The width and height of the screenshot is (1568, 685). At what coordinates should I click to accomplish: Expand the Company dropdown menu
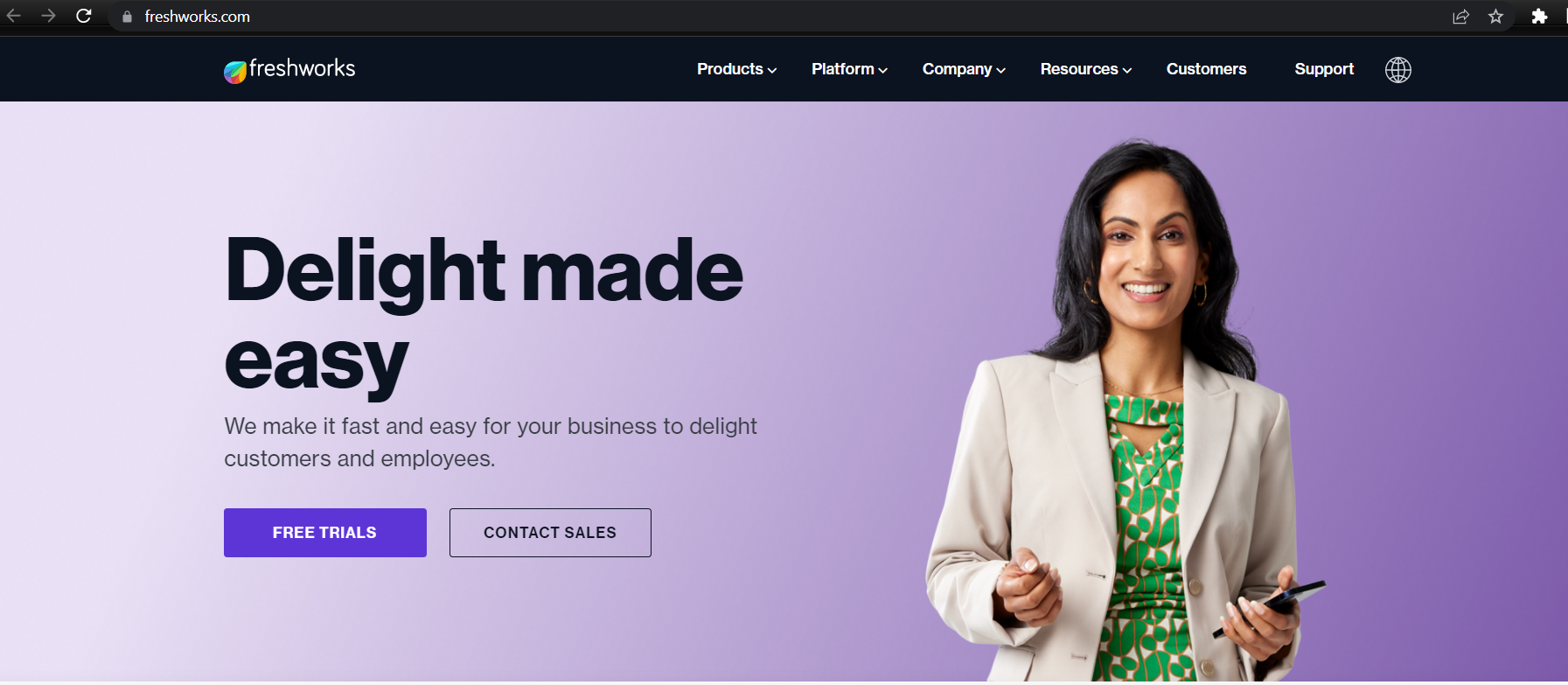(964, 69)
